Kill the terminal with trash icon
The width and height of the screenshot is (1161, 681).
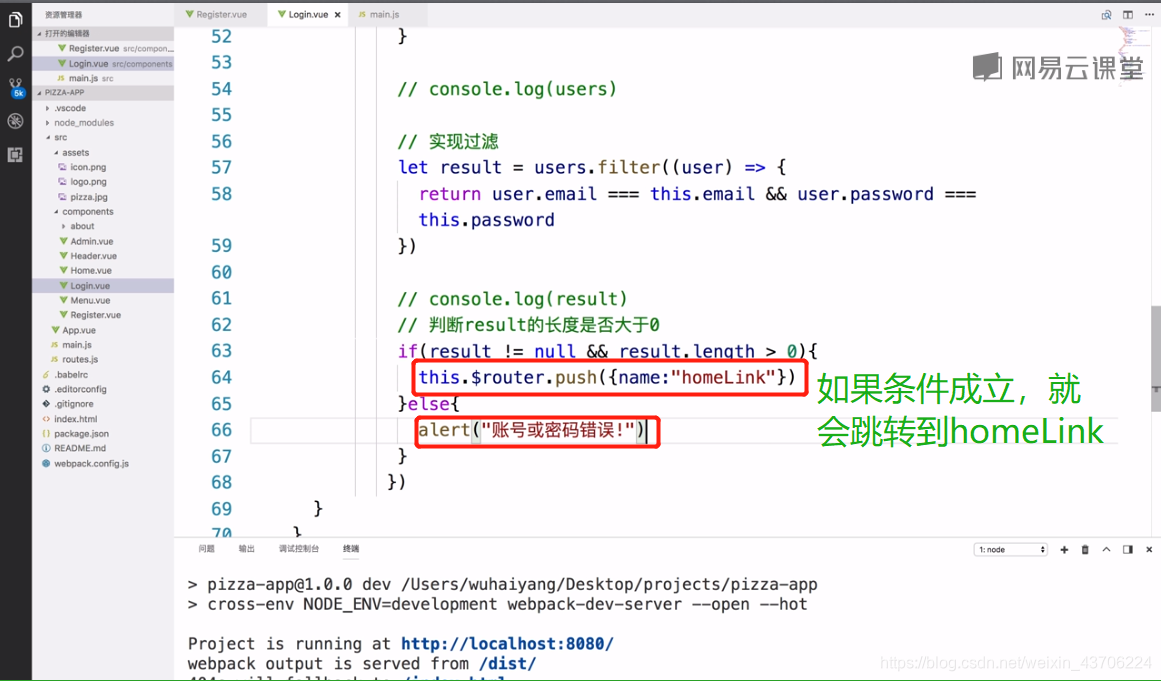[x=1085, y=549]
